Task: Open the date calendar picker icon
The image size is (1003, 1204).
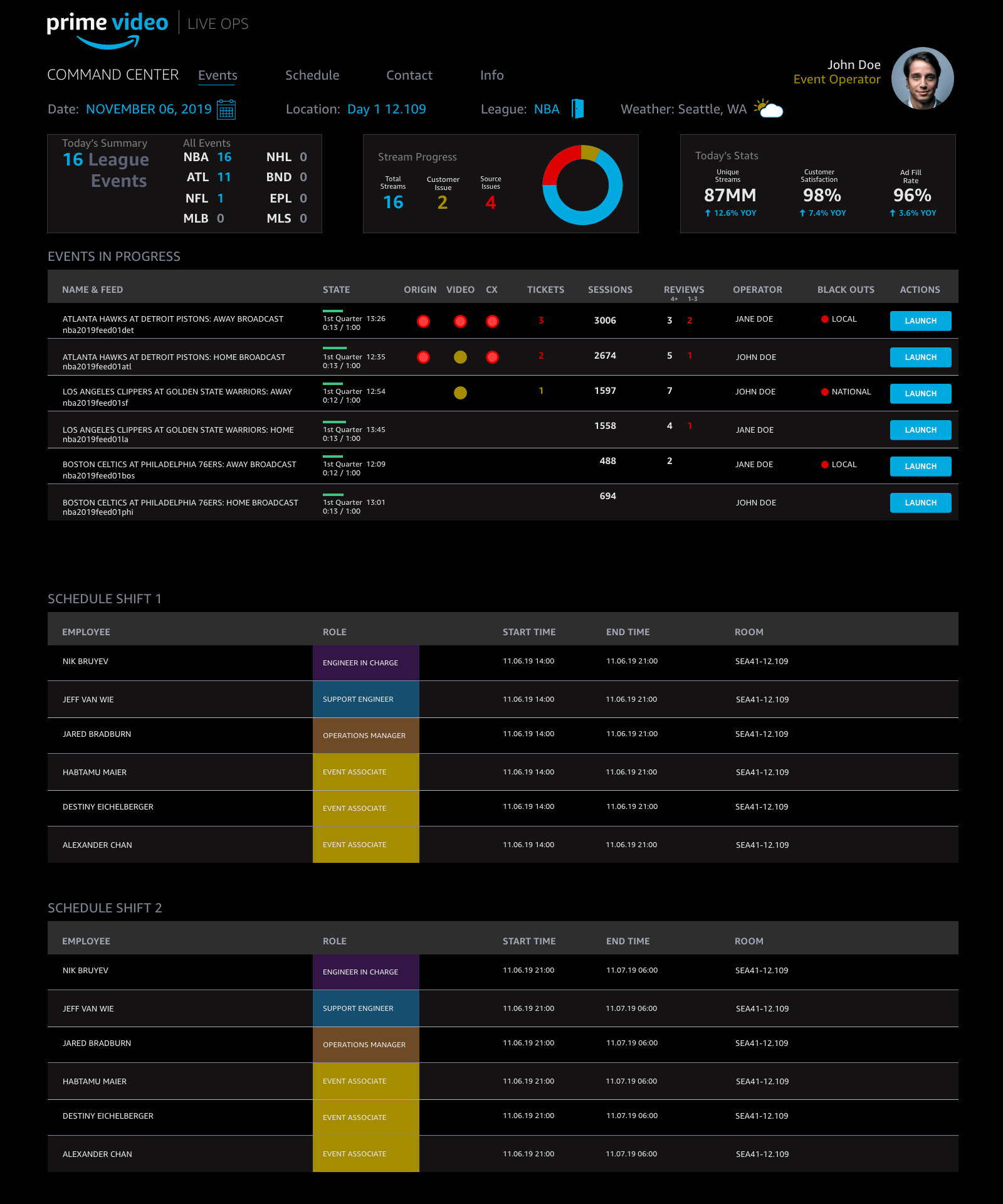Action: (x=226, y=110)
